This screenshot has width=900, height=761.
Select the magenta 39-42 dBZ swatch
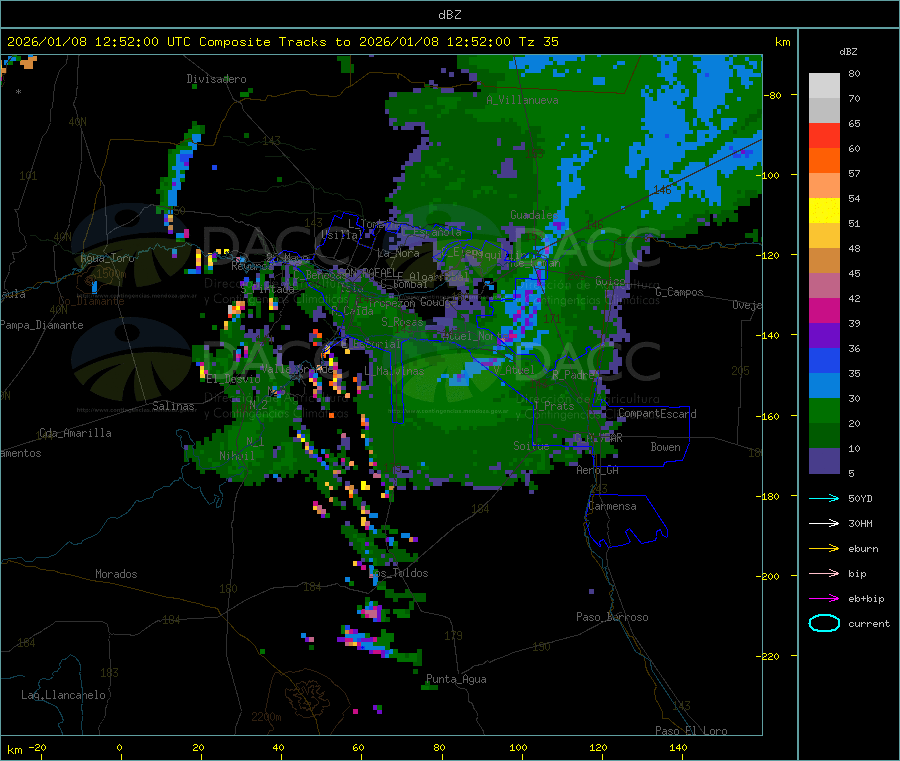tap(824, 310)
